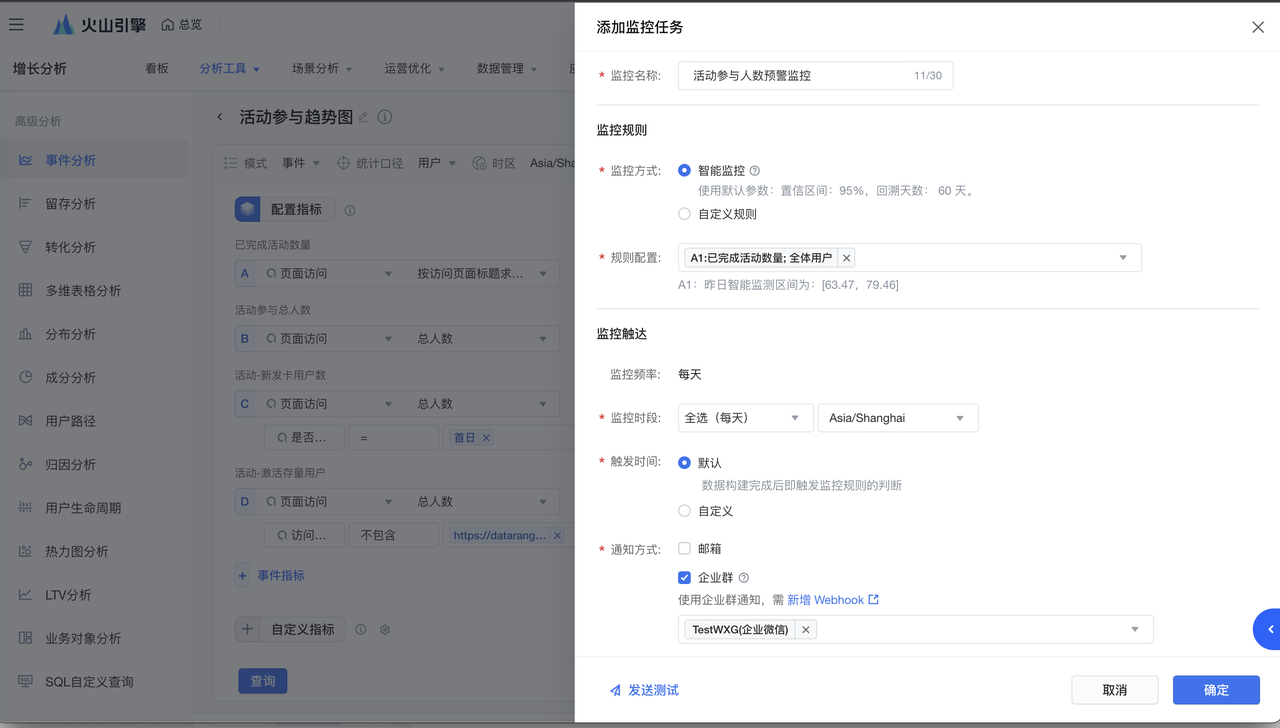Image resolution: width=1280 pixels, height=728 pixels.
Task: Click the edit pencil next to 活动参与趋势图
Action: click(364, 117)
